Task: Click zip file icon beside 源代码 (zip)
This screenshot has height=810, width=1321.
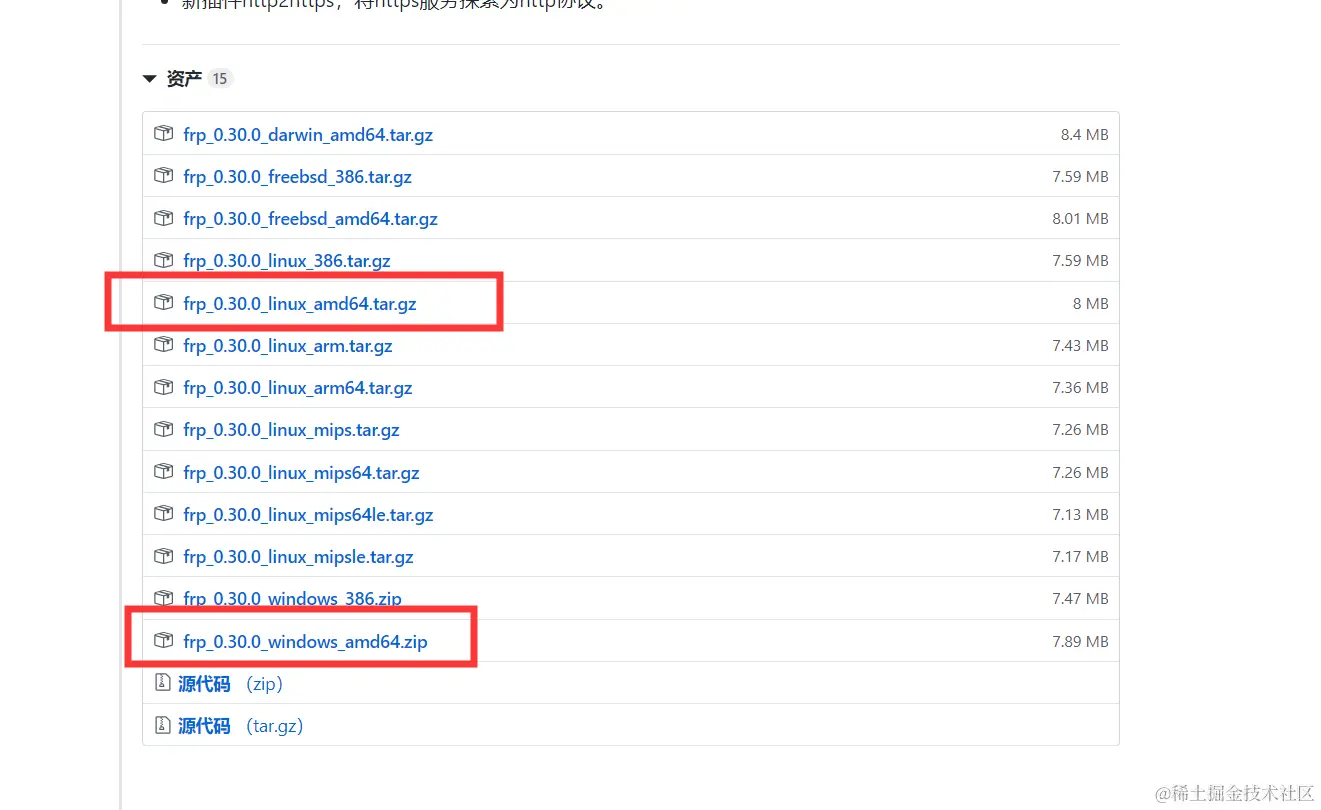Action: tap(162, 683)
